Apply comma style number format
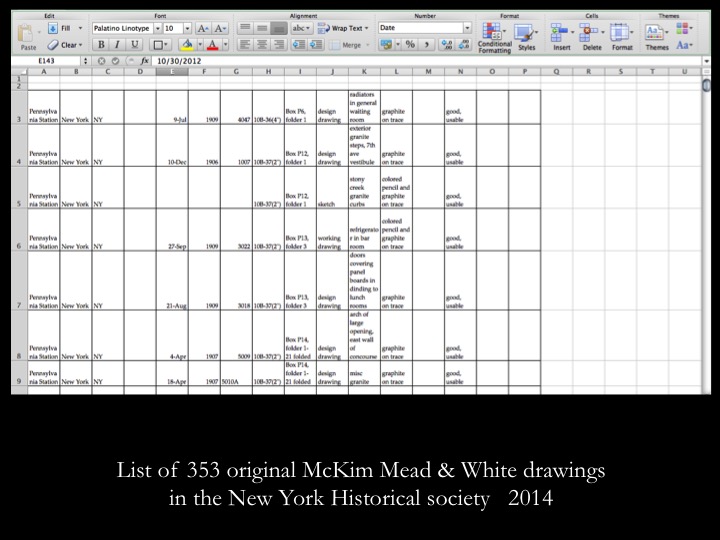This screenshot has height=540, width=720. (427, 45)
